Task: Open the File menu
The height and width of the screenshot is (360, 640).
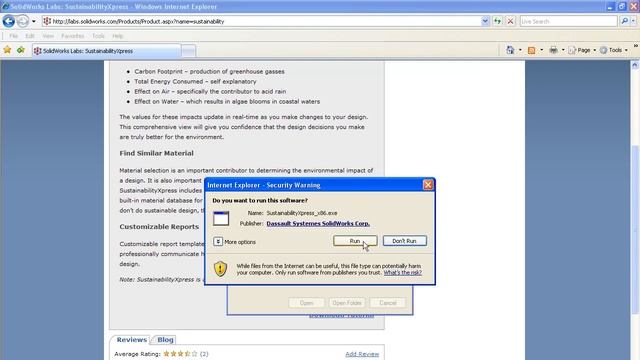Action: point(13,36)
